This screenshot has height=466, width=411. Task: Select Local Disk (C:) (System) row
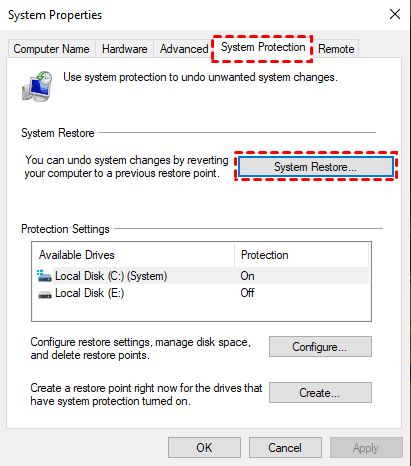tap(201, 276)
